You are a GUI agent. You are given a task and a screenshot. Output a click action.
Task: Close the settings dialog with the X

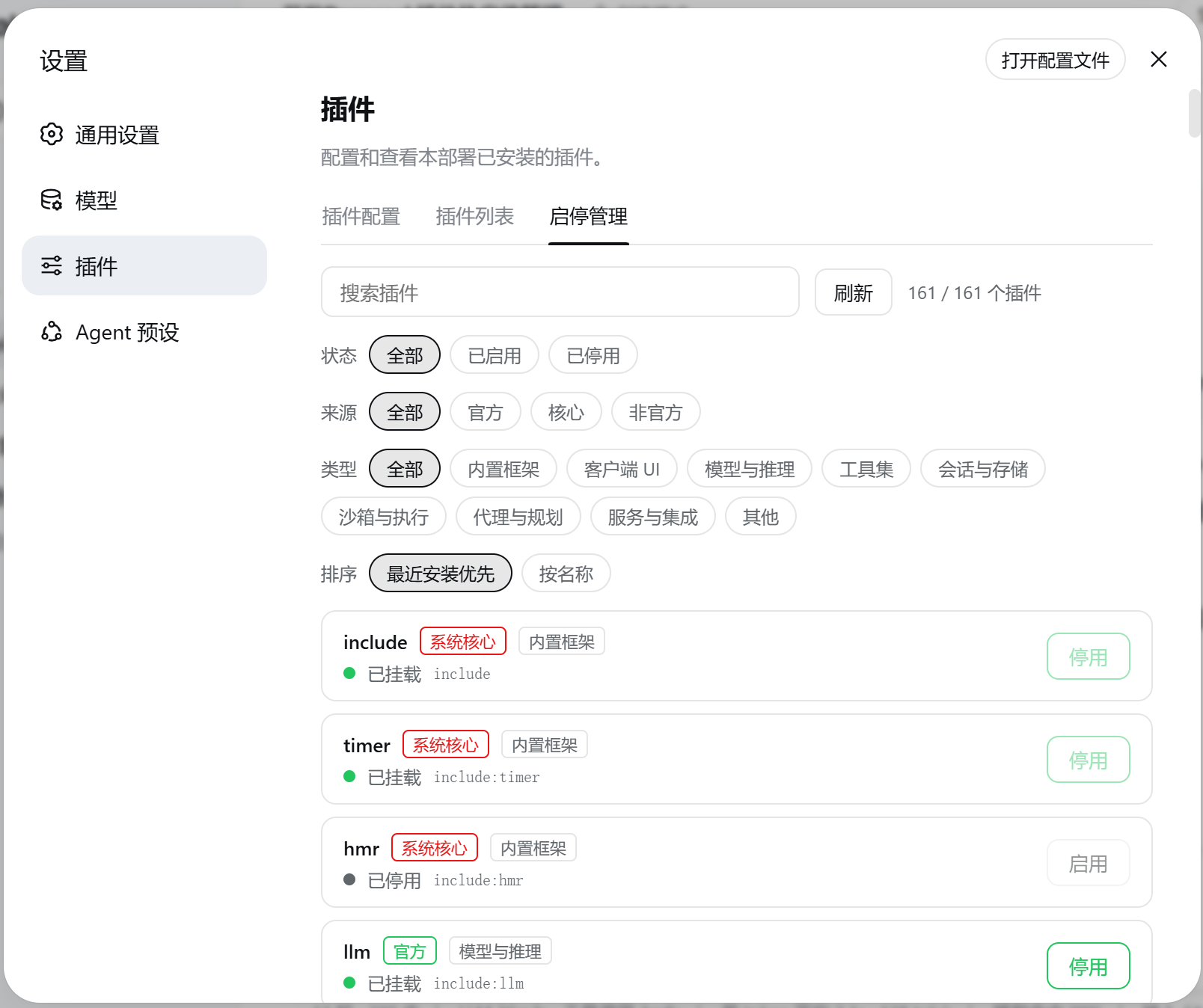coord(1159,60)
